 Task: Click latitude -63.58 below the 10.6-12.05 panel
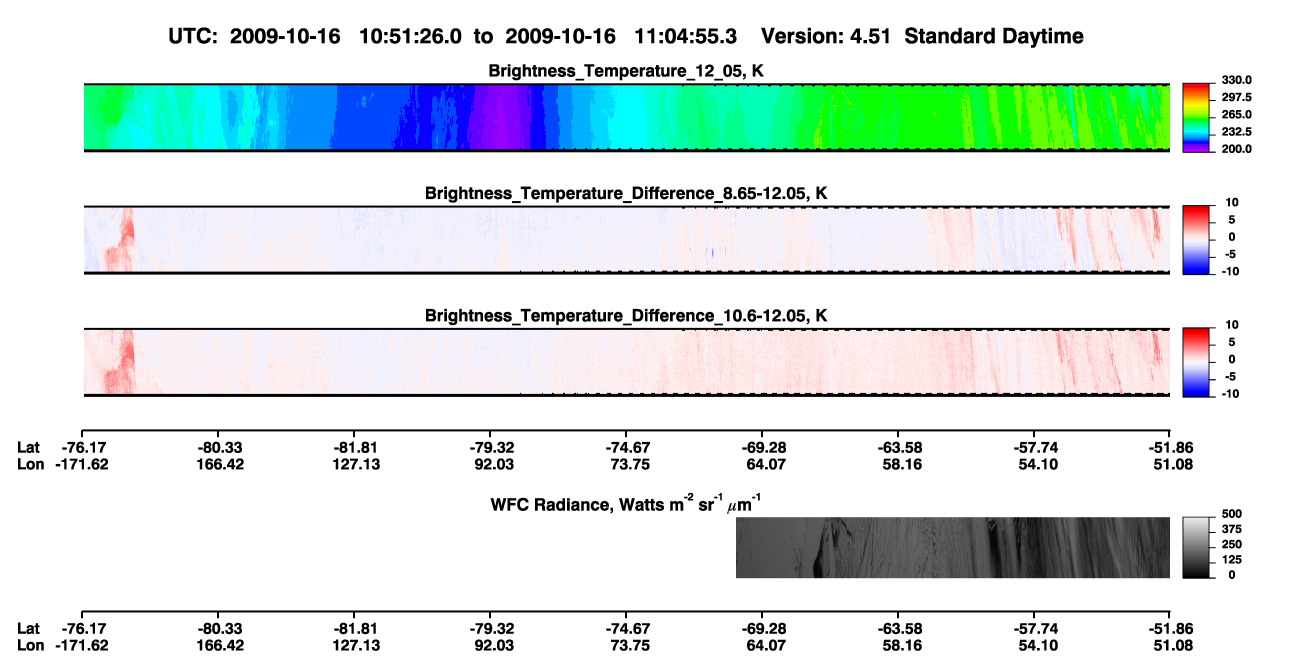point(899,448)
